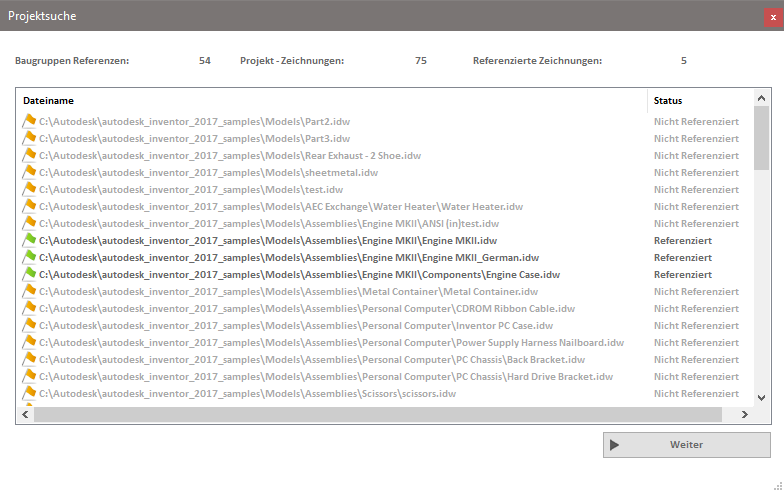Screen dimensions: 784x492
Task: Click the flag icon of ANSI (in)test.idw
Action: point(30,223)
